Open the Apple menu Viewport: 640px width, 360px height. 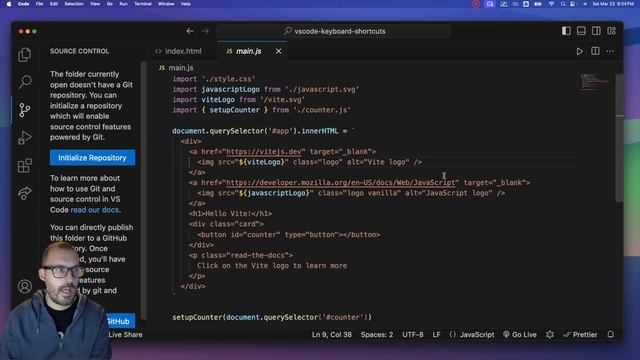9,4
